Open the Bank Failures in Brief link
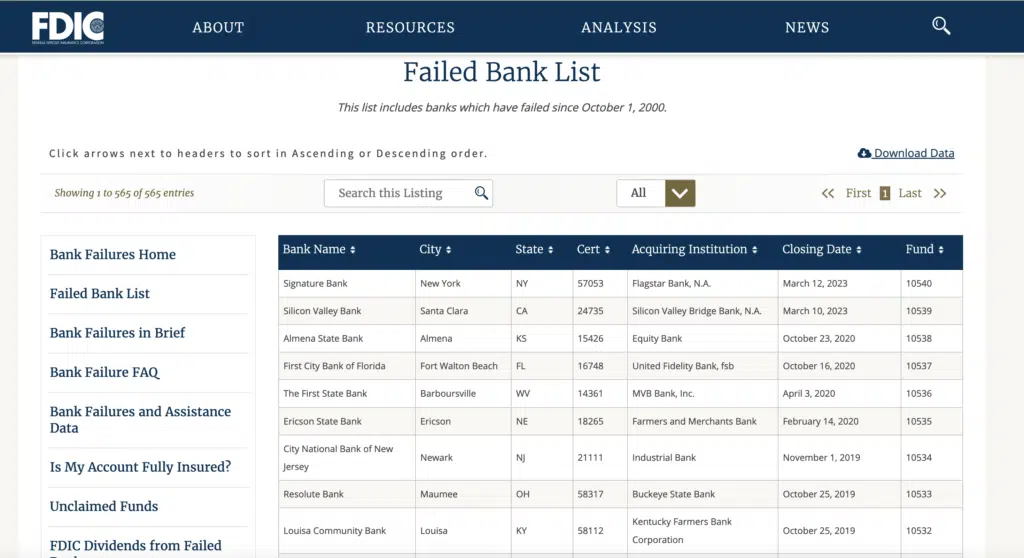The image size is (1024, 558). [x=117, y=333]
